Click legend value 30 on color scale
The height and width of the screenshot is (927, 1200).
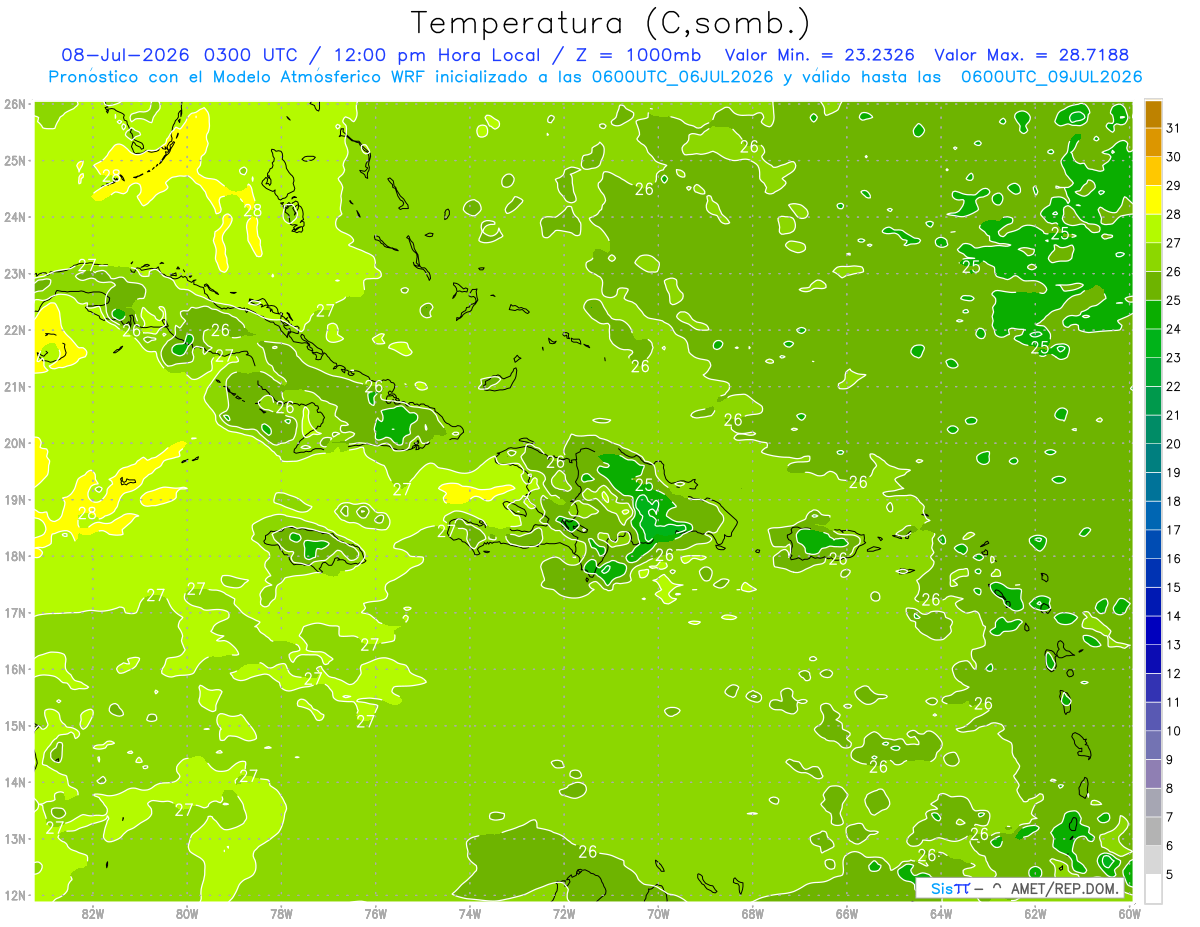tap(1174, 156)
